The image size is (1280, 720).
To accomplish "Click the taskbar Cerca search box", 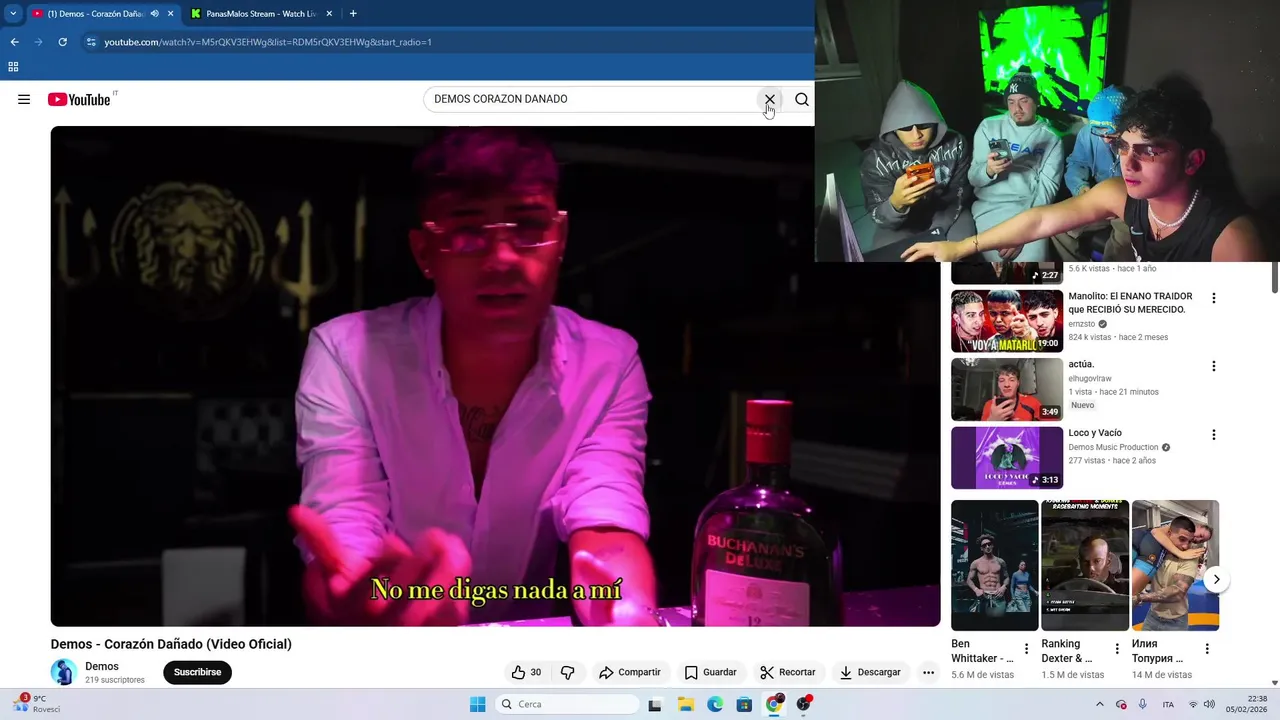I will coord(567,704).
